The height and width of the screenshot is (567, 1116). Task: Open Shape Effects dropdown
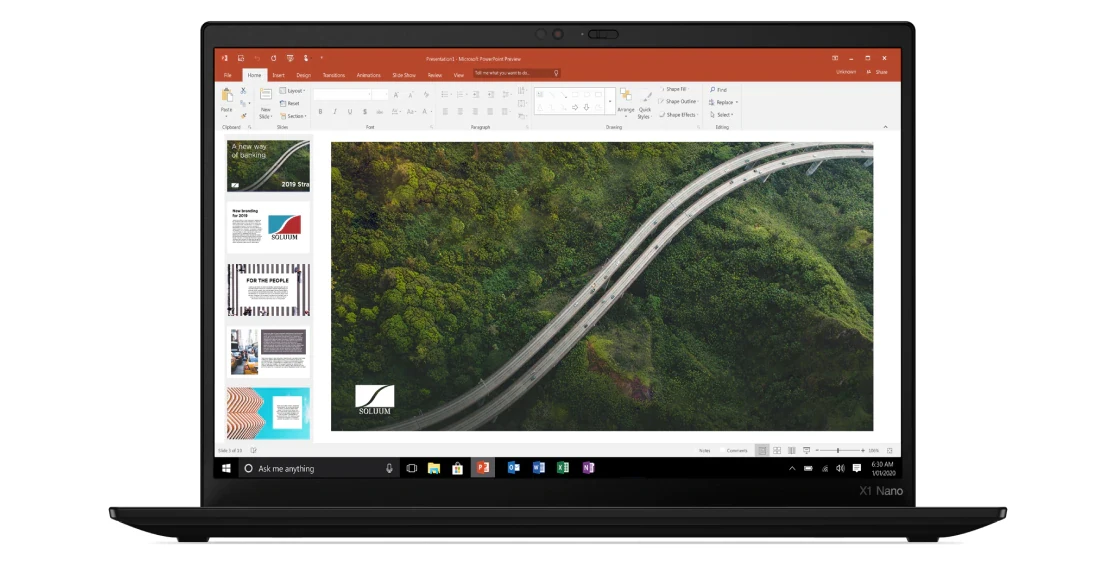[x=678, y=115]
